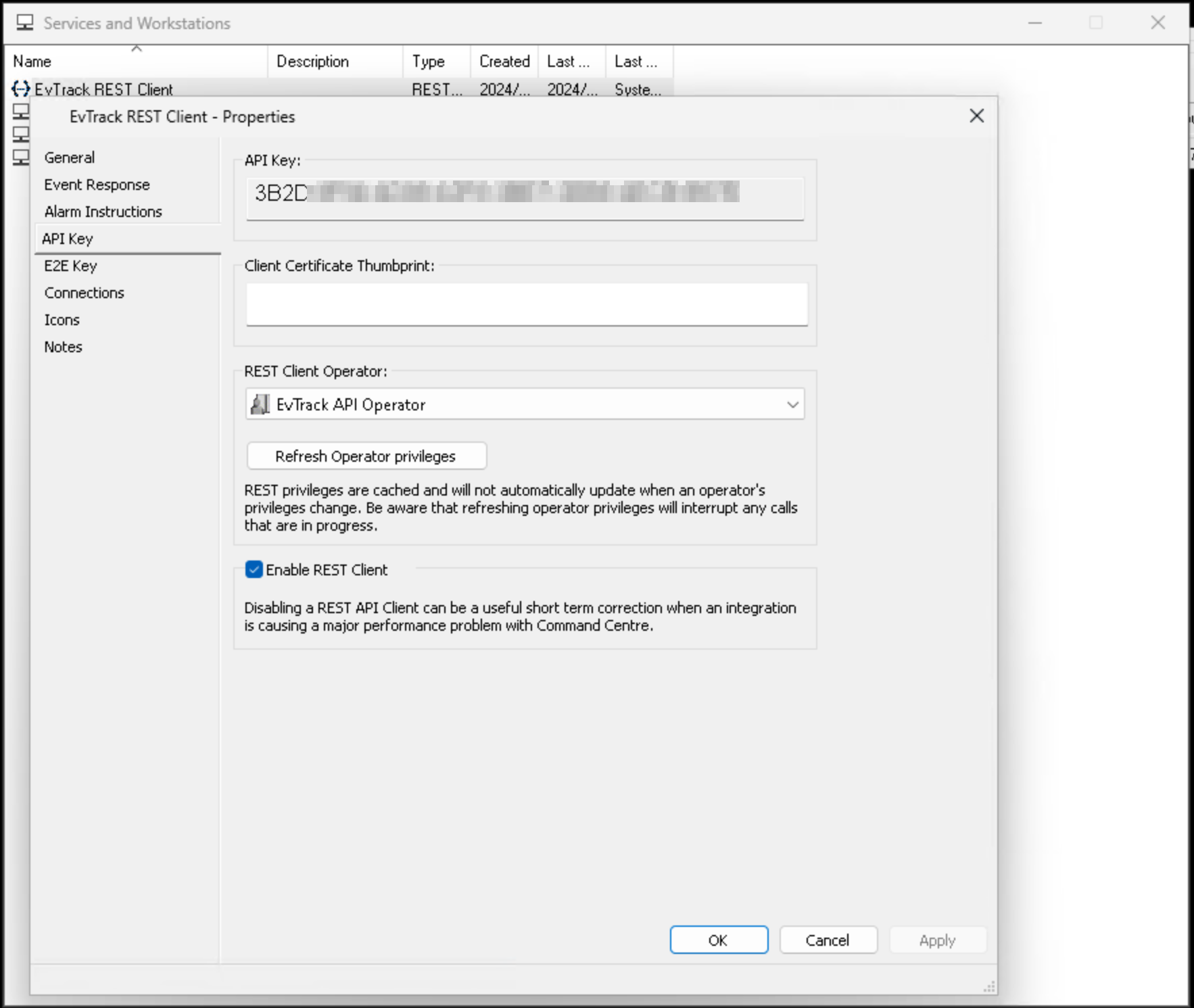Image resolution: width=1194 pixels, height=1008 pixels.
Task: Click the Services and Workstations window icon
Action: point(25,23)
